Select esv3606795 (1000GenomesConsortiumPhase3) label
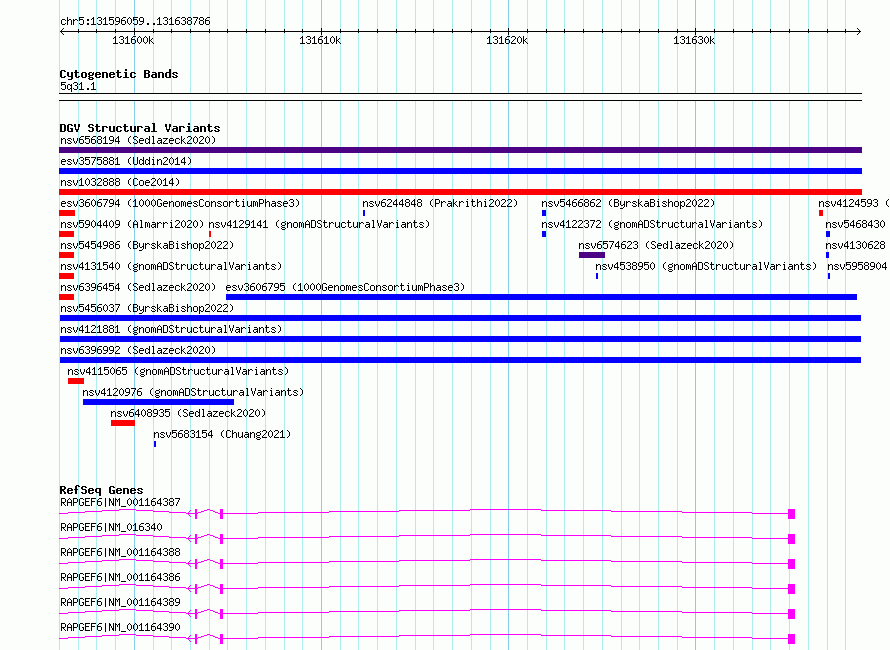This screenshot has width=890, height=650. coord(345,287)
